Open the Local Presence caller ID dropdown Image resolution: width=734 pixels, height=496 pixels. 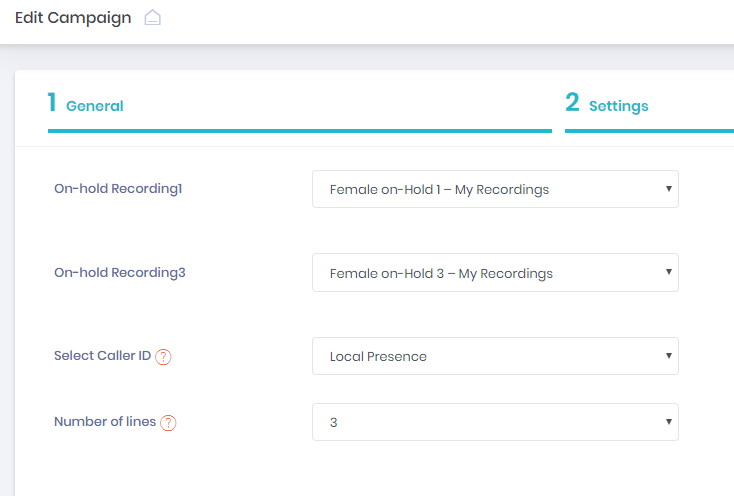494,356
